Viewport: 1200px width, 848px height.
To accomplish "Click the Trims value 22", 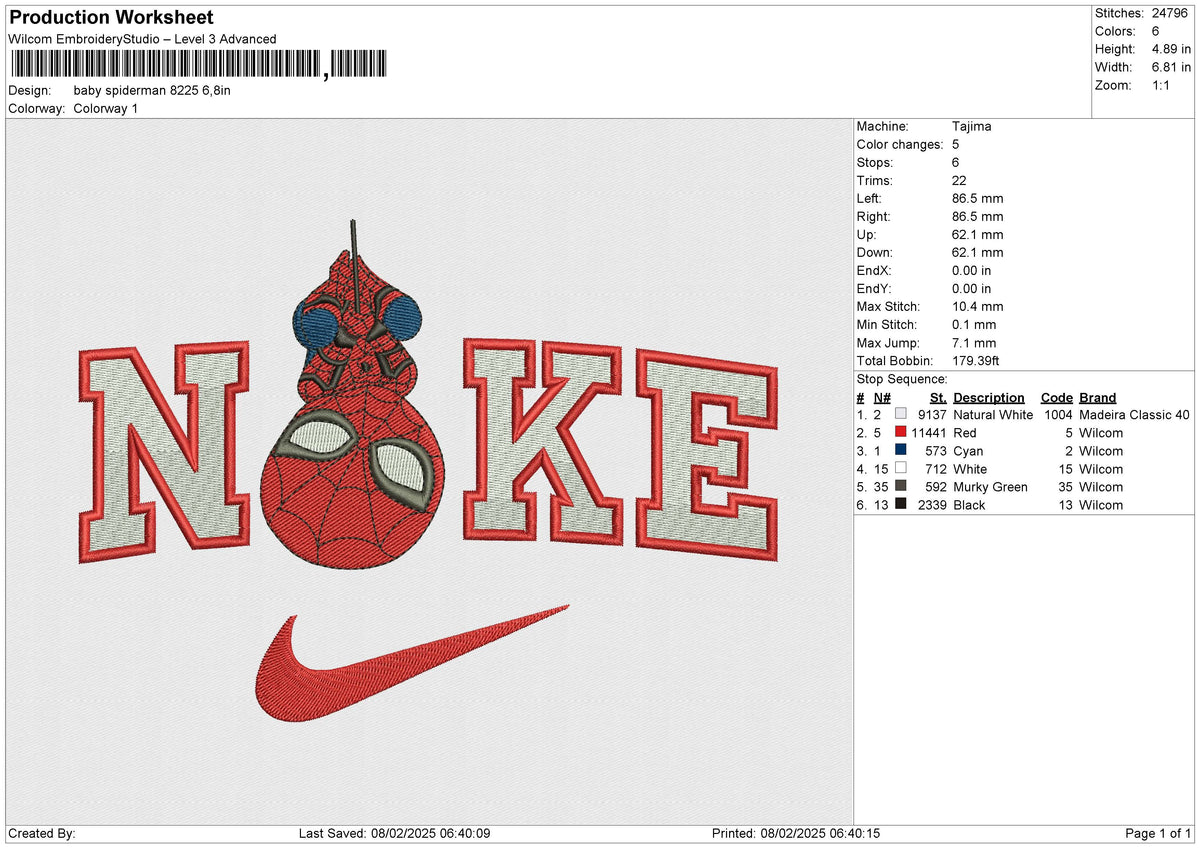I will pos(960,181).
